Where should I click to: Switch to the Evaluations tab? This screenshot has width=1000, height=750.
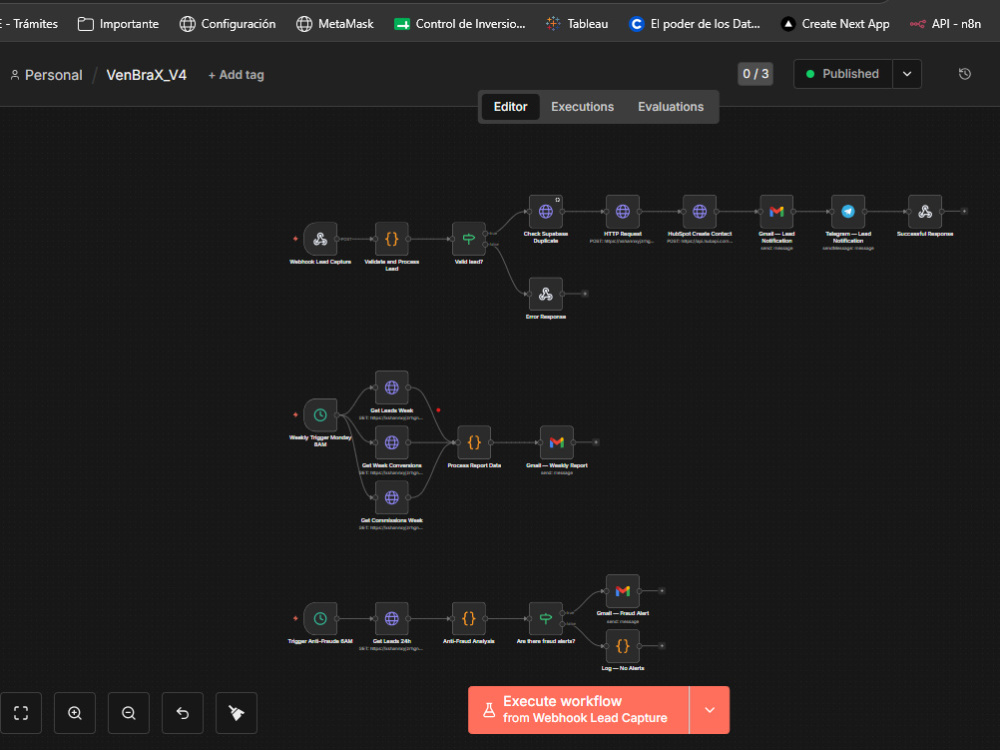point(671,107)
